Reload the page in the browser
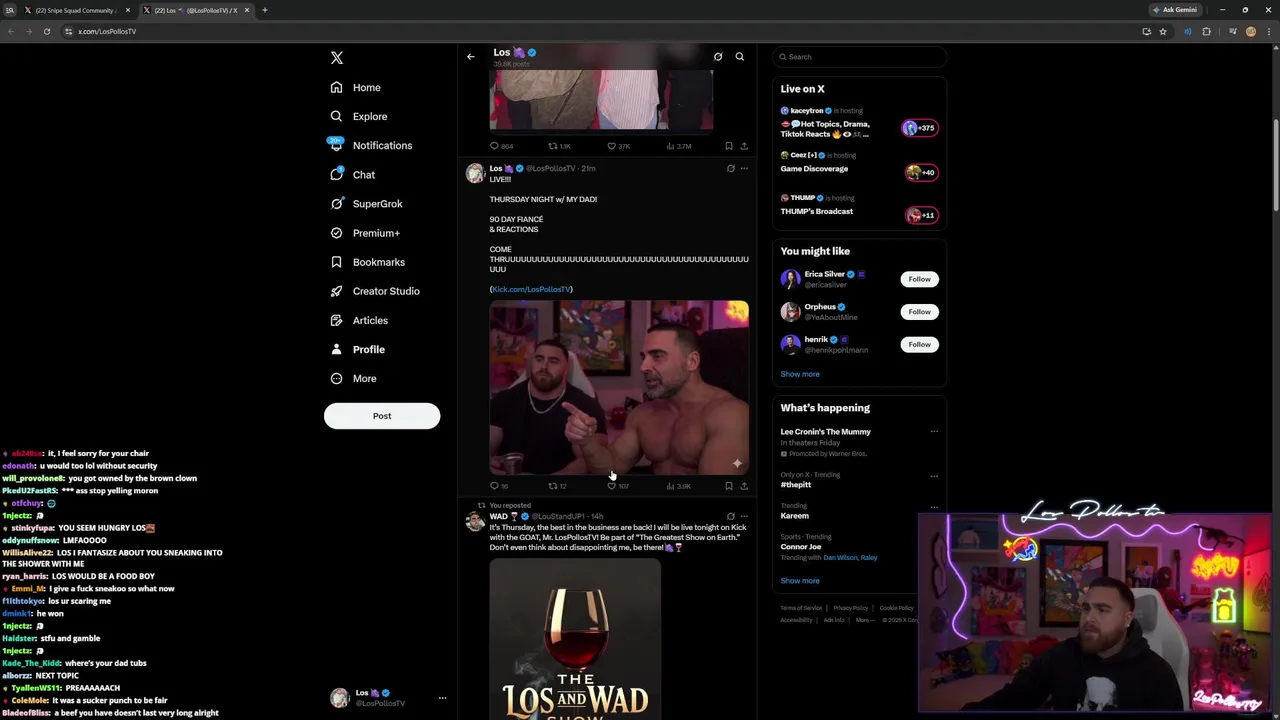Screen dimensions: 1280x720 [x=46, y=31]
